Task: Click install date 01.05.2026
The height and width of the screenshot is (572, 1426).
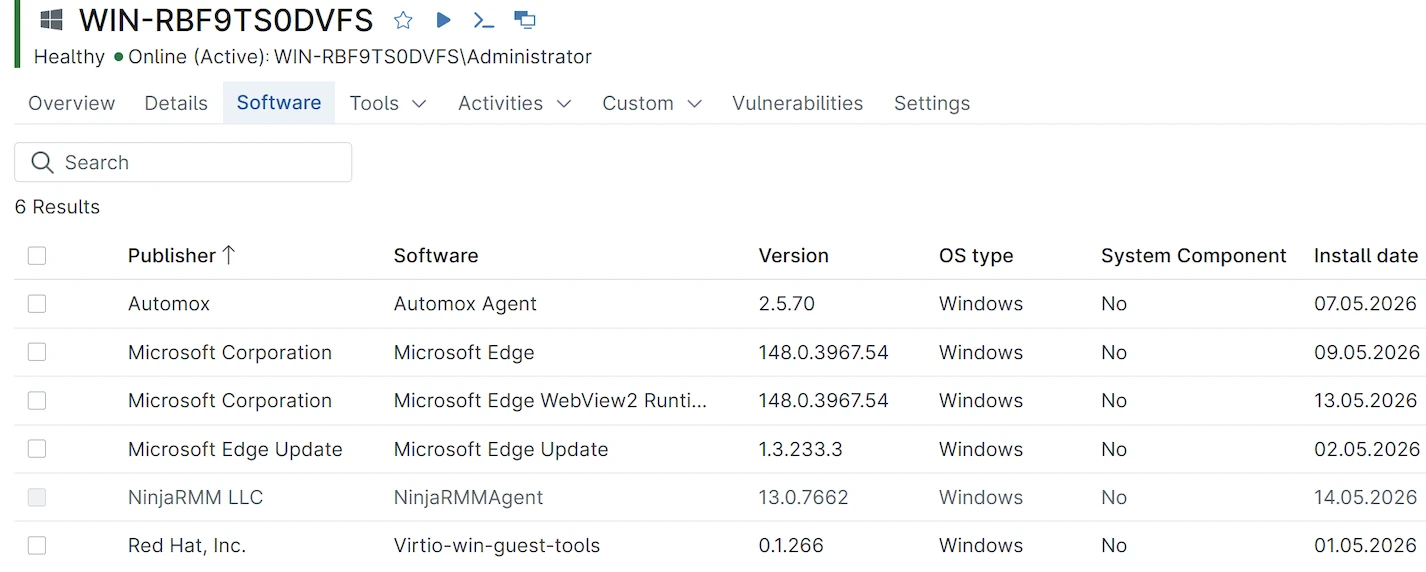Action: click(1366, 545)
